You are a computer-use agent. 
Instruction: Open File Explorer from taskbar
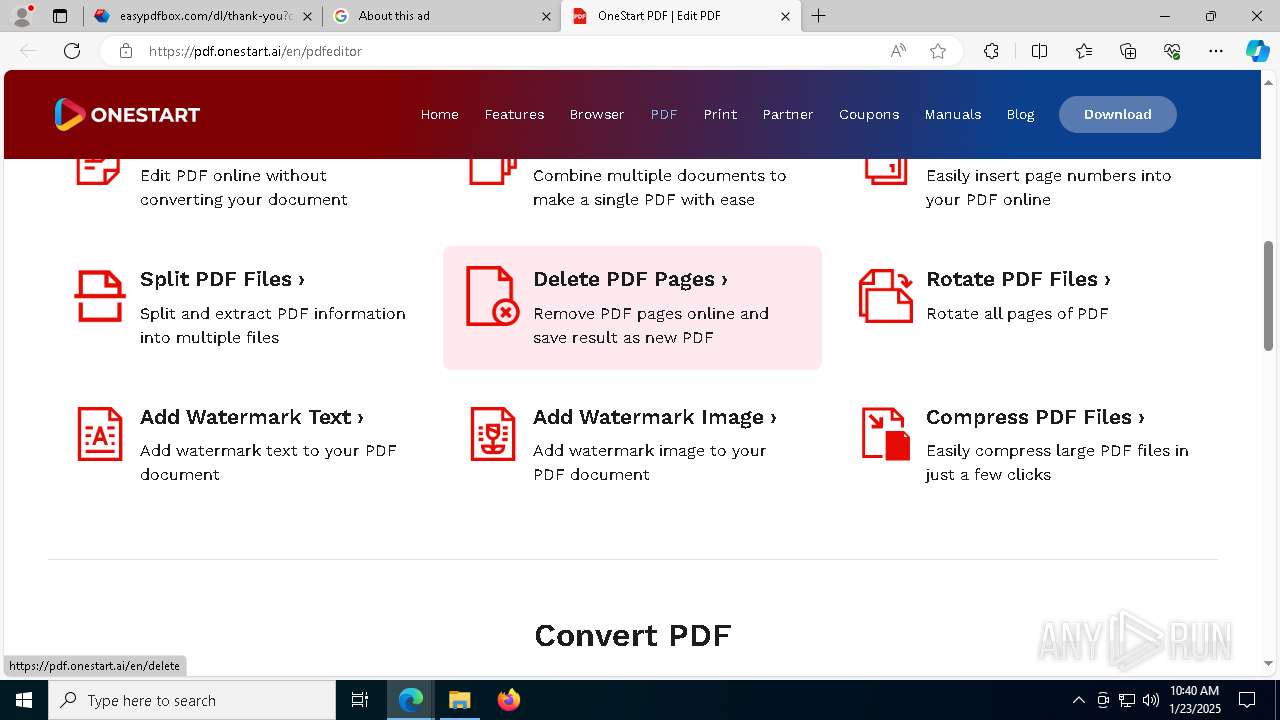tap(459, 700)
